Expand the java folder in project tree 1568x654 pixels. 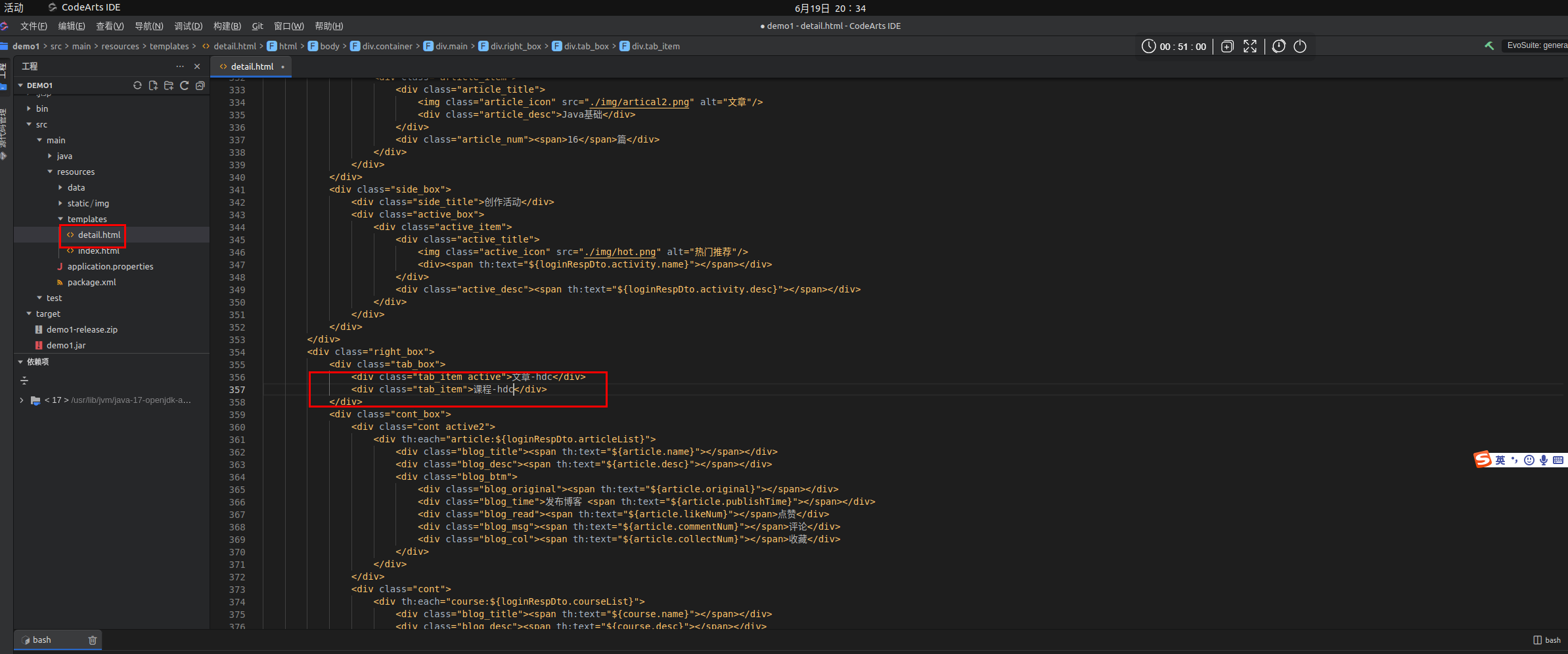pyautogui.click(x=50, y=156)
